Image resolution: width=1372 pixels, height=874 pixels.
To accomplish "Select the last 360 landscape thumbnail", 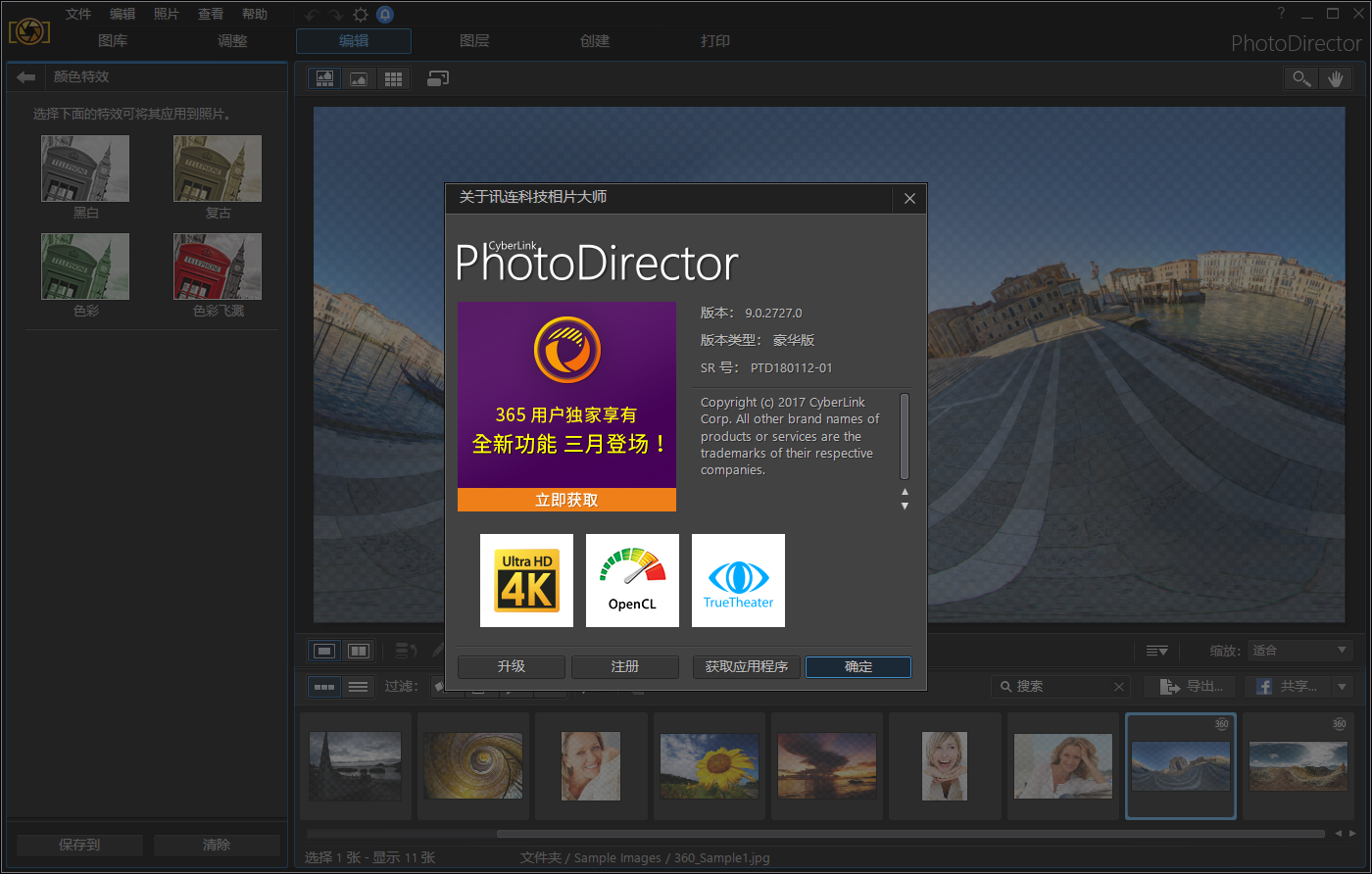I will coord(1298,766).
